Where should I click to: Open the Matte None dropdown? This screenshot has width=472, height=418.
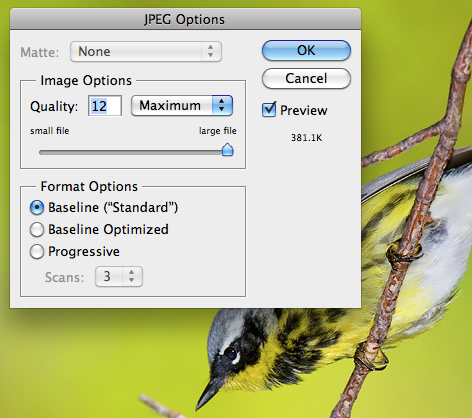pos(146,52)
